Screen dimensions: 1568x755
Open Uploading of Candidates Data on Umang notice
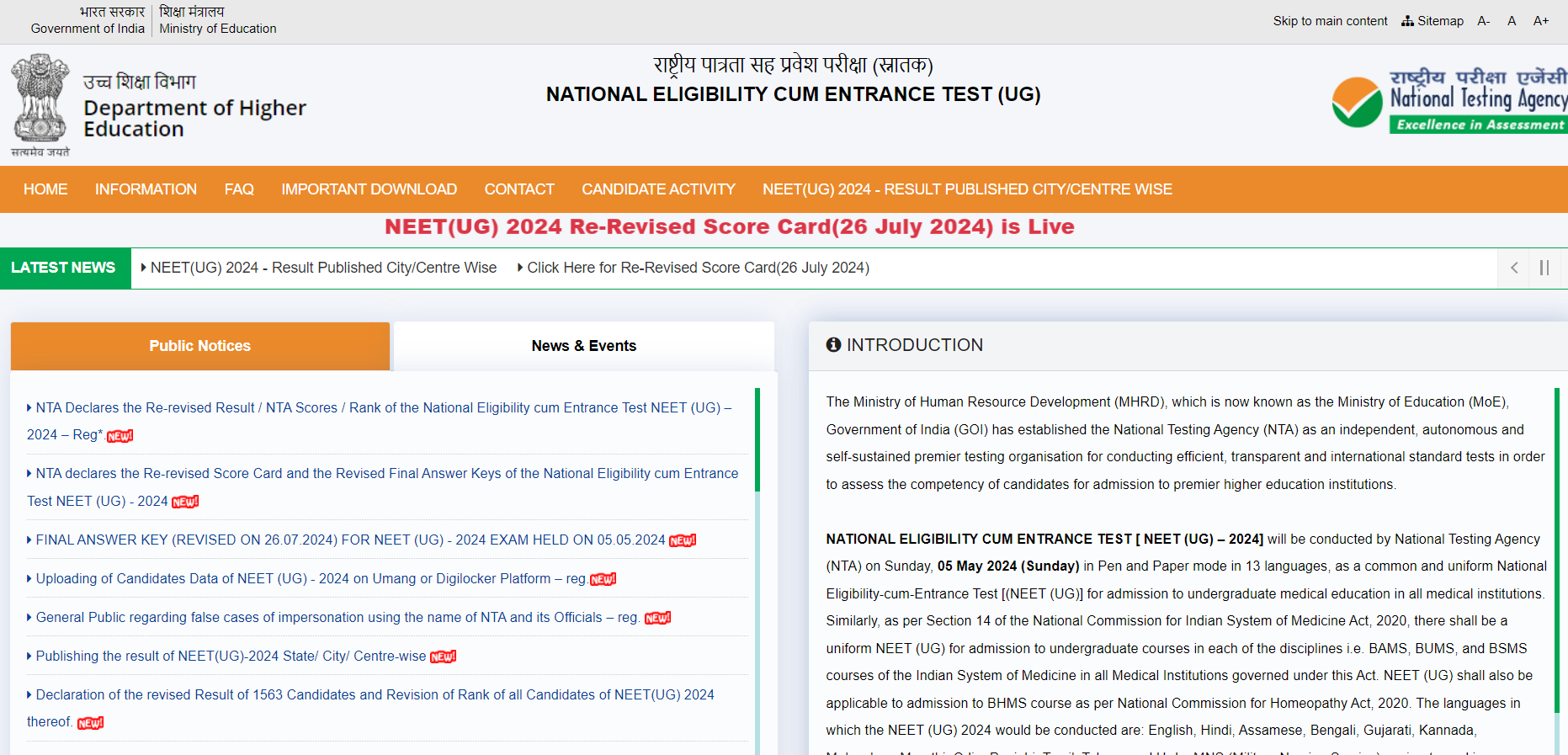point(311,578)
